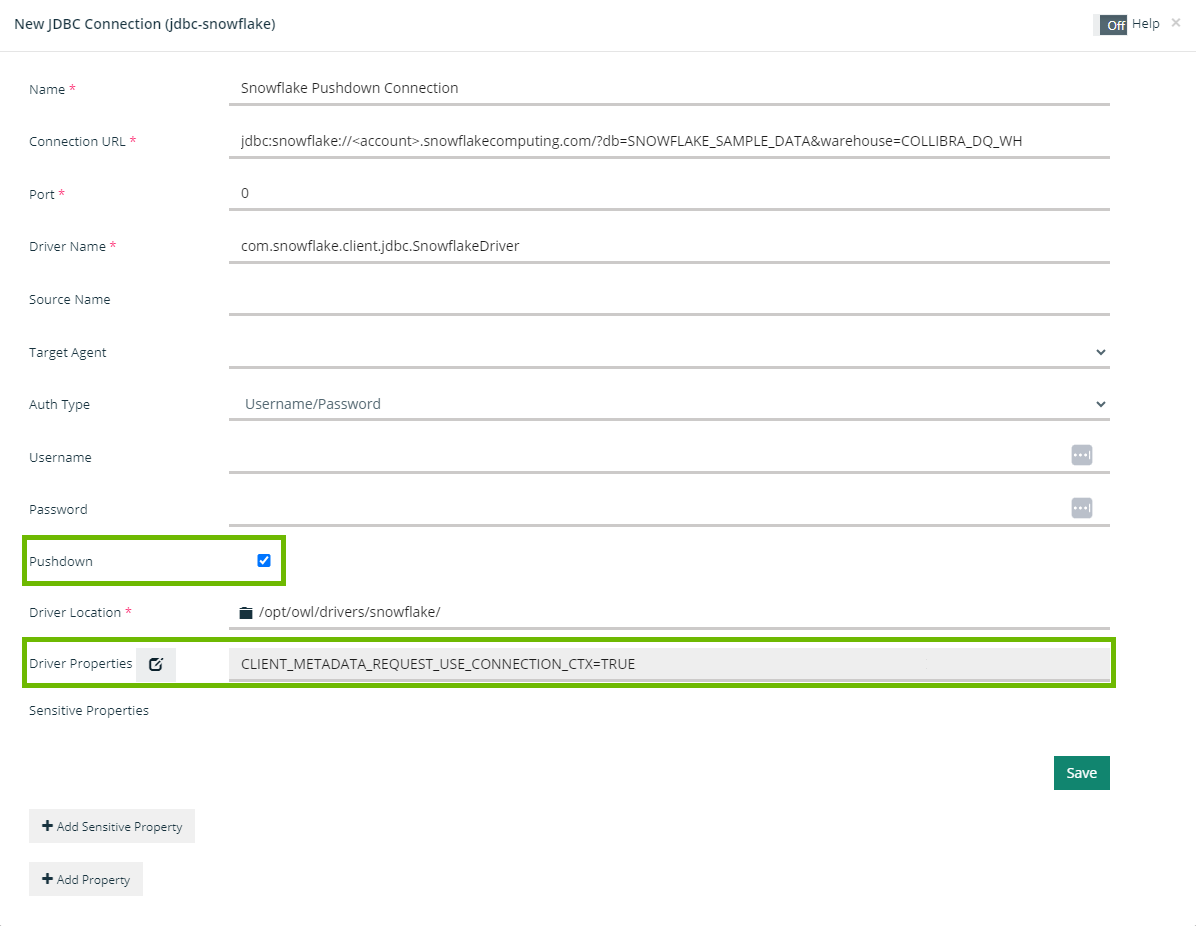Image resolution: width=1196 pixels, height=926 pixels.
Task: Click the plus icon on Add Sensitive Property
Action: (46, 826)
